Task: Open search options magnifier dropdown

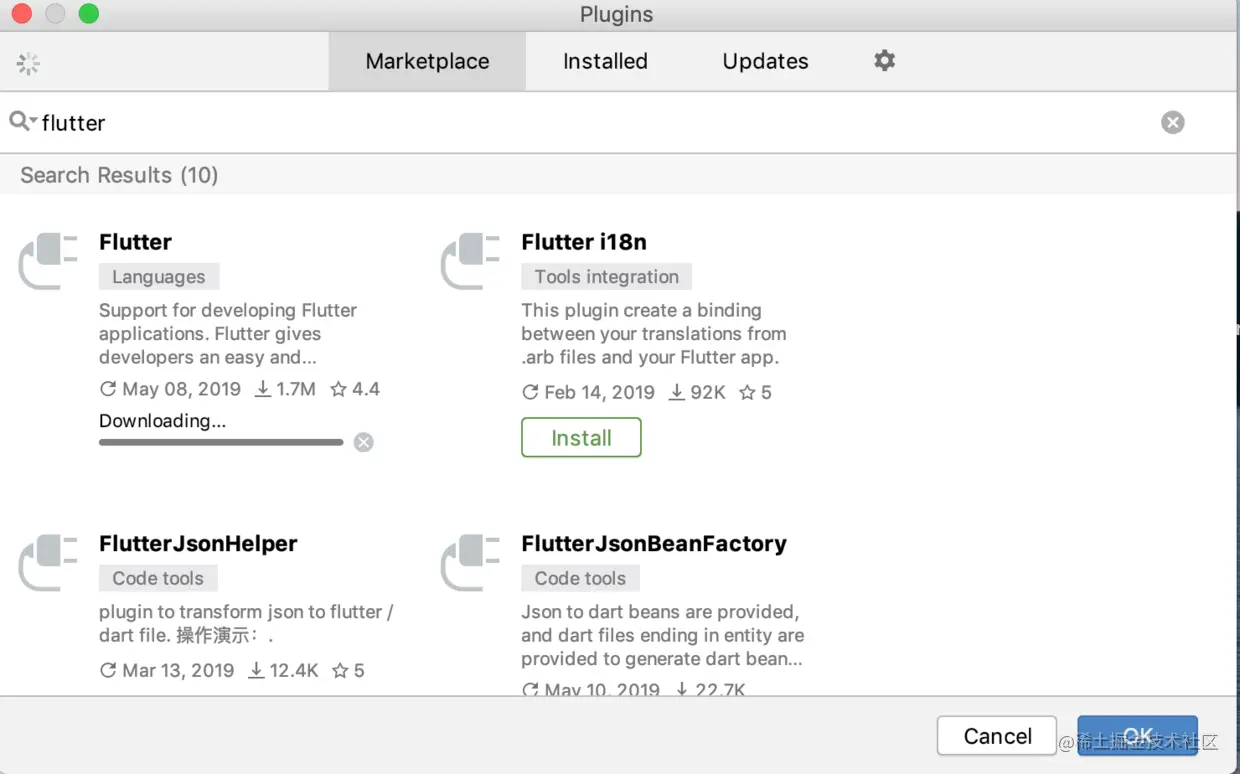Action: pos(22,122)
